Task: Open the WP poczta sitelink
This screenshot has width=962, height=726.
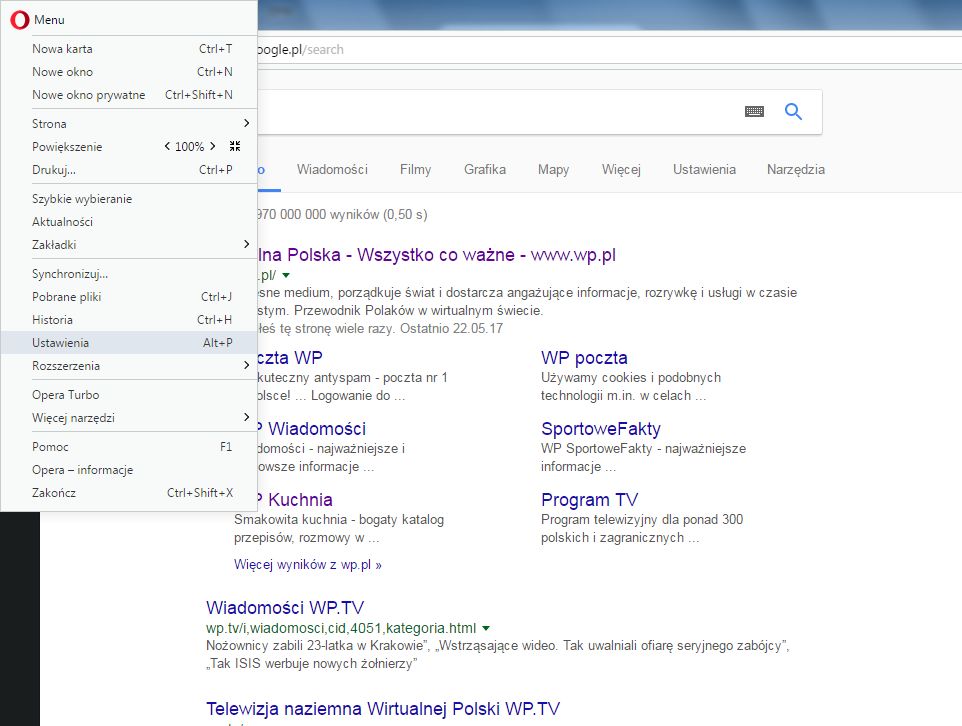Action: [584, 358]
